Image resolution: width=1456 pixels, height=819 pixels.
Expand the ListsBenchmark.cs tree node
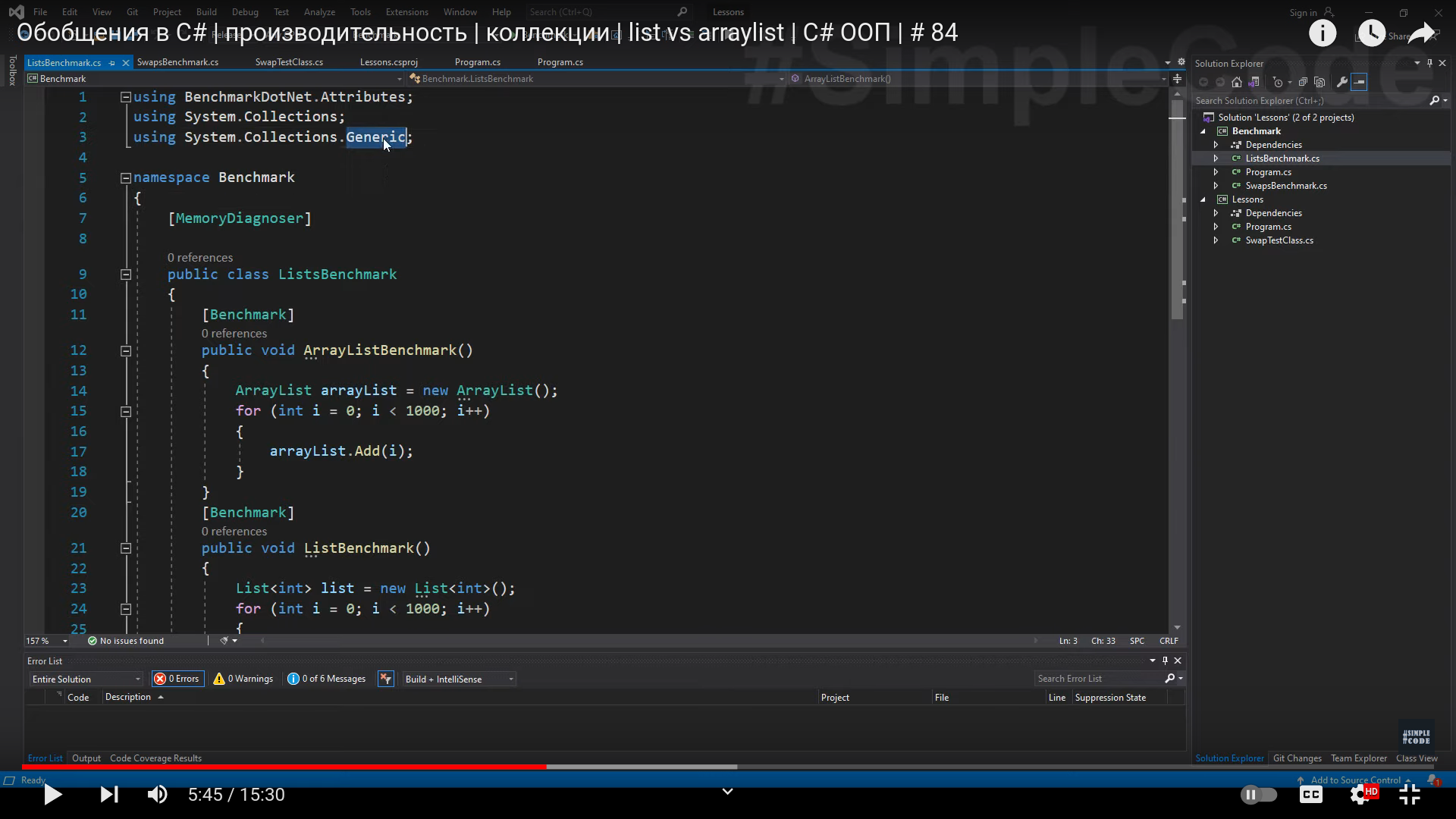[1216, 158]
